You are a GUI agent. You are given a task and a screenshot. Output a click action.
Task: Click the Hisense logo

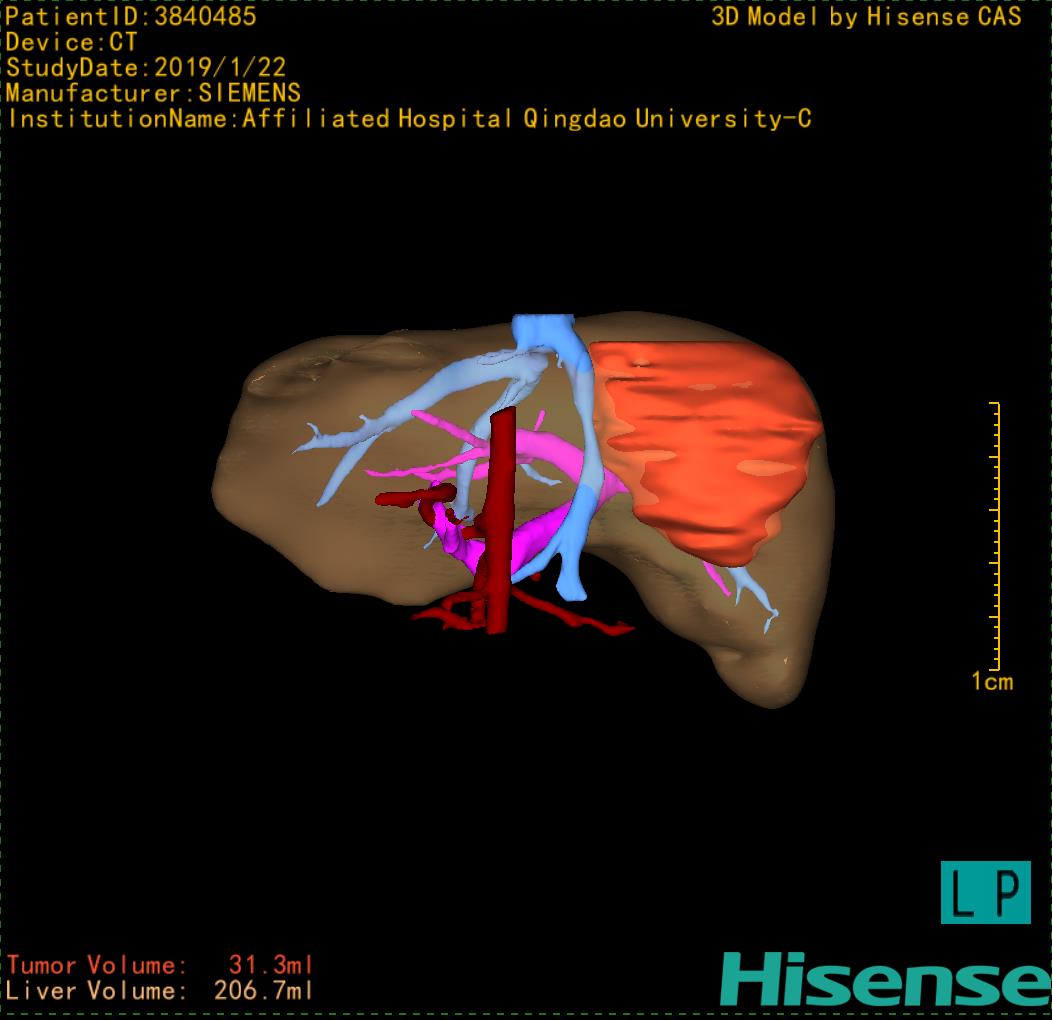pos(886,980)
